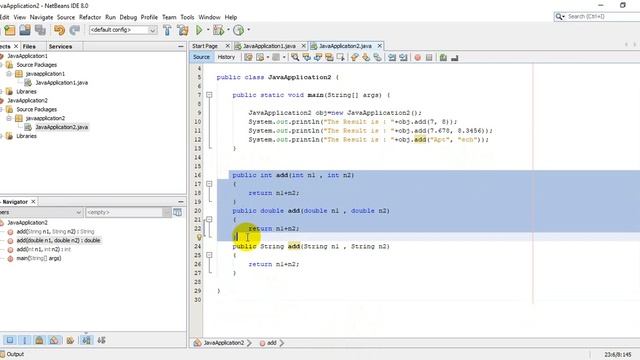Click the Find Selection magnifier icon in editor toolbar
The image size is (640, 360).
click(x=295, y=58)
